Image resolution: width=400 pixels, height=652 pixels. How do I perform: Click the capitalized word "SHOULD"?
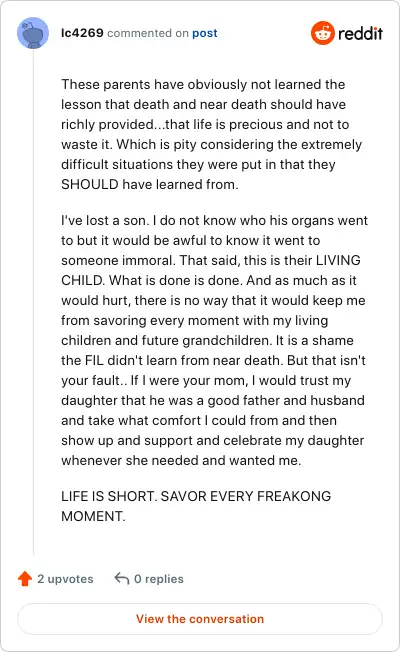90,184
